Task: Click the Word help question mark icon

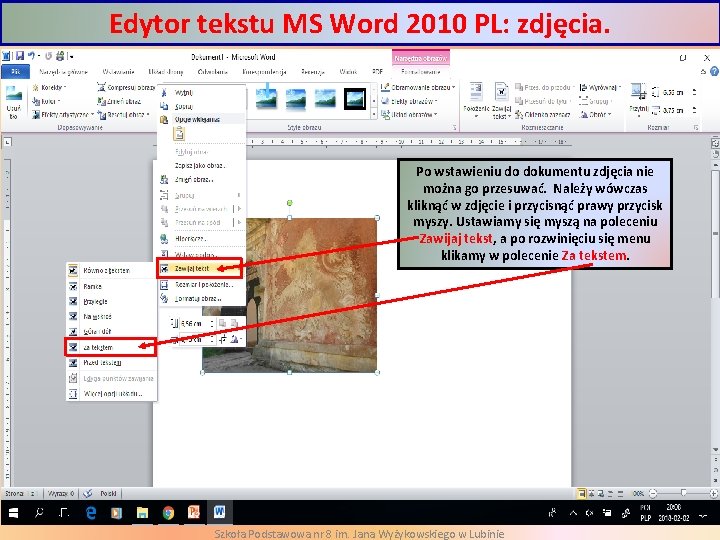Action: 714,72
